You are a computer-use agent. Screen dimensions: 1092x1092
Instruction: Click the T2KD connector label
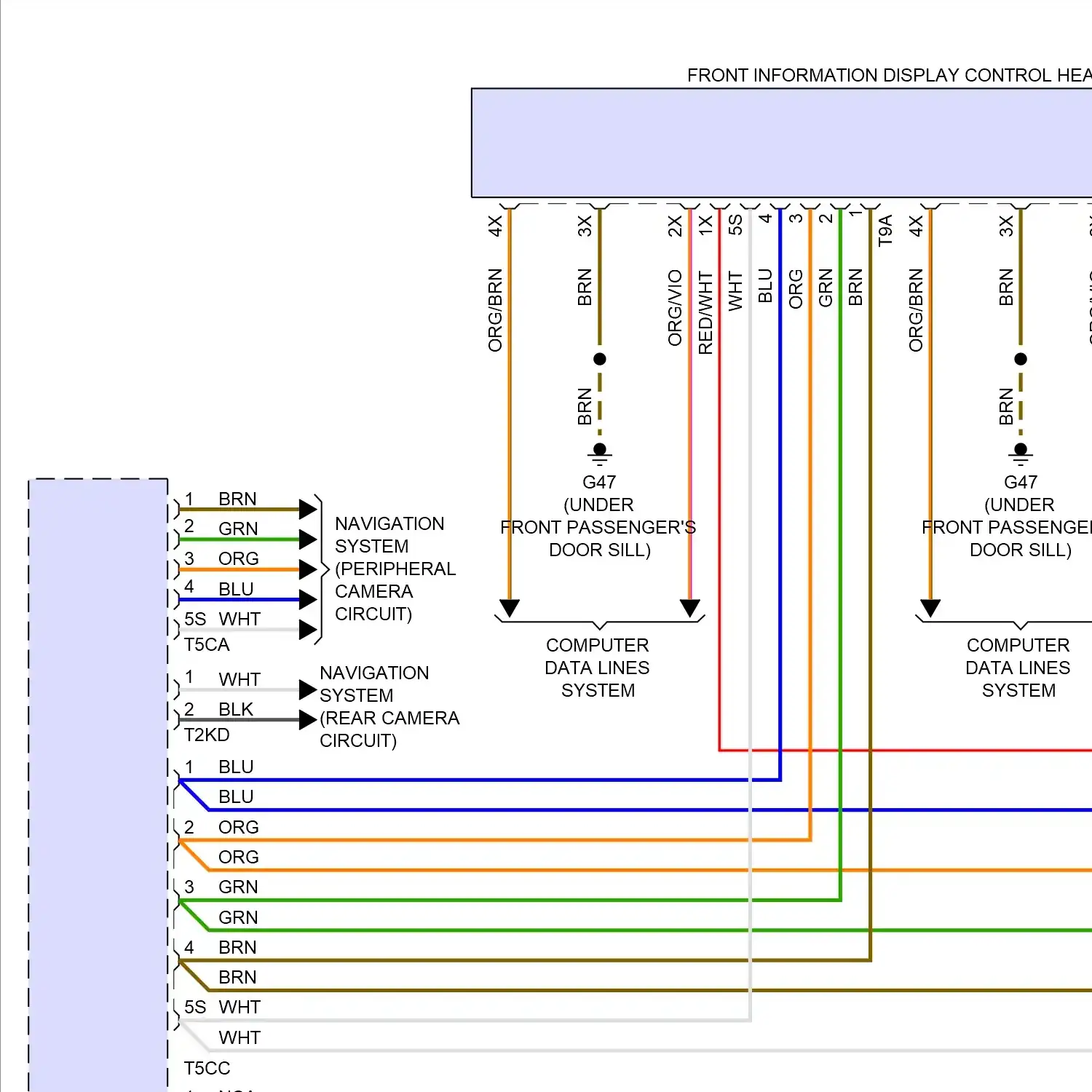207,735
